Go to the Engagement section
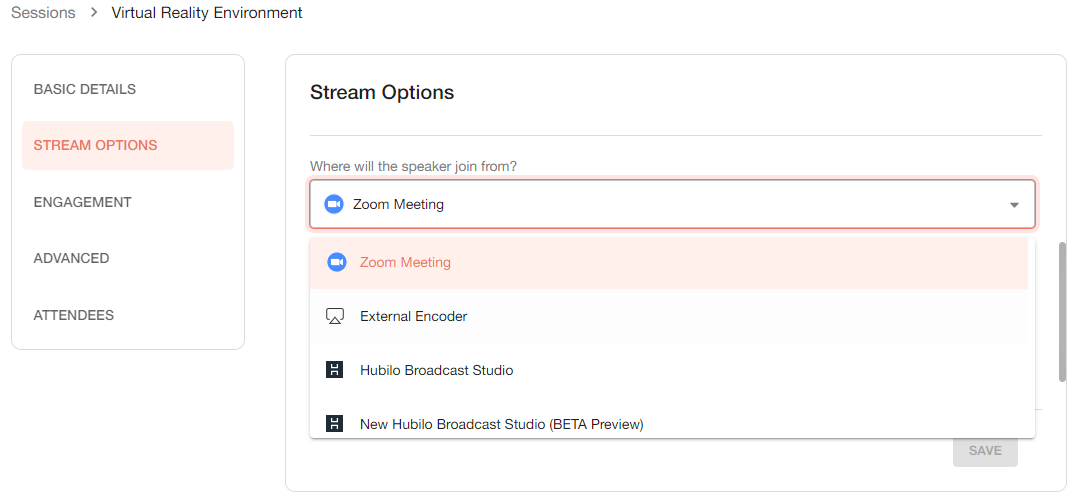The width and height of the screenshot is (1080, 503). point(83,202)
